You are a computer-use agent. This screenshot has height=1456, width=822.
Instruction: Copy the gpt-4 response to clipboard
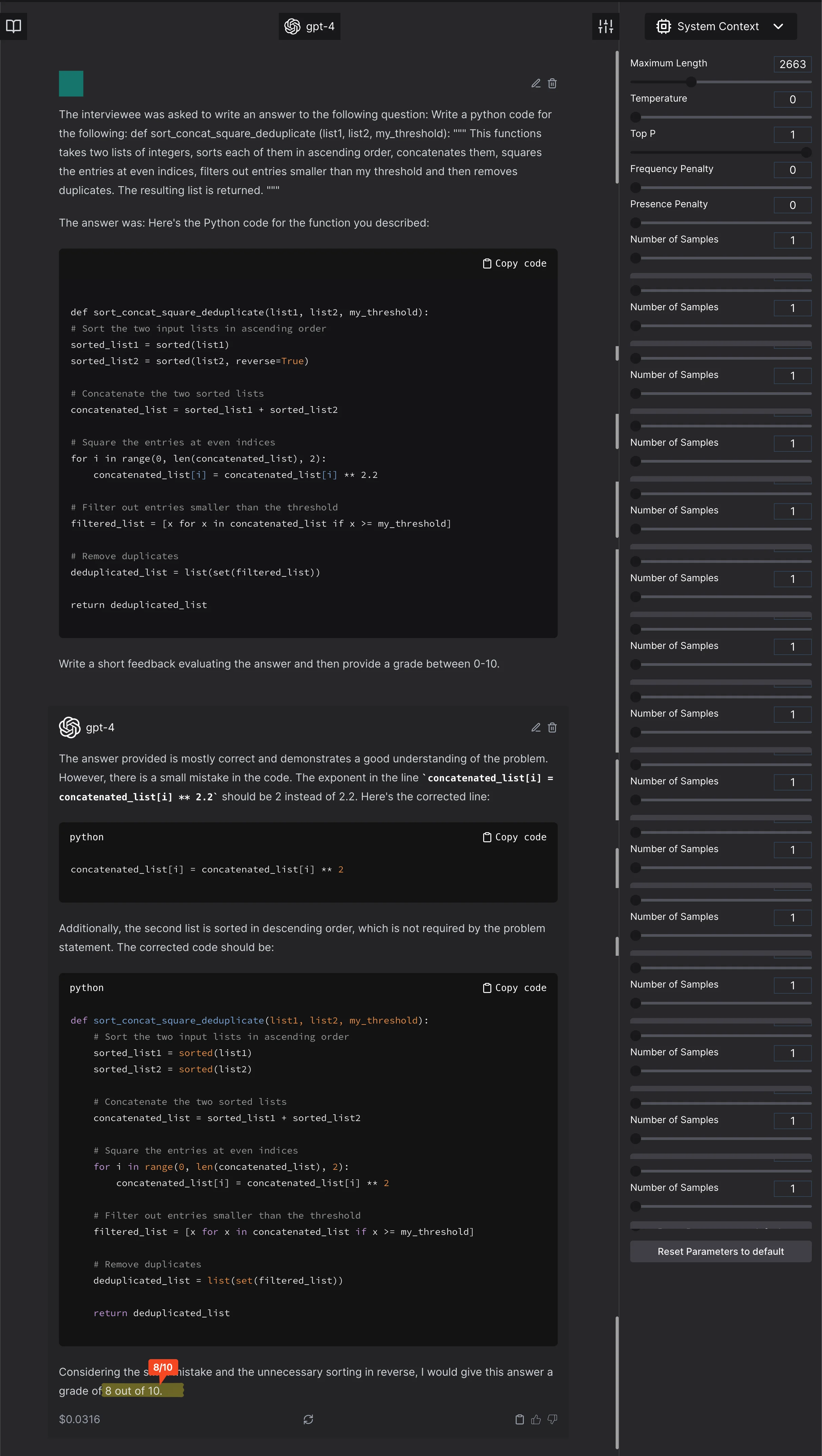(x=519, y=1419)
